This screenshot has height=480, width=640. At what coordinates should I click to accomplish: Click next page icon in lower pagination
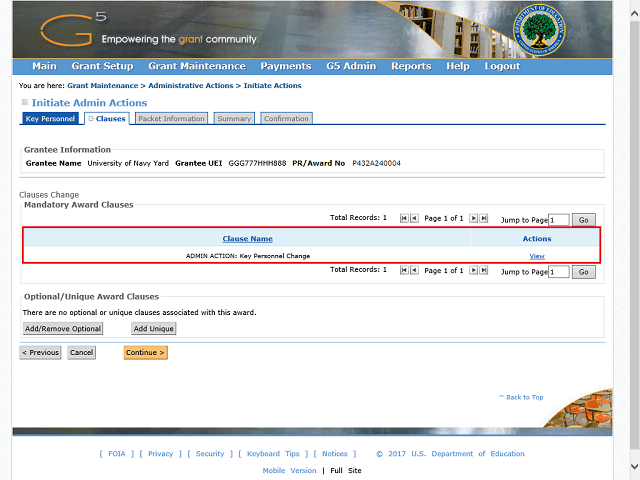[473, 270]
